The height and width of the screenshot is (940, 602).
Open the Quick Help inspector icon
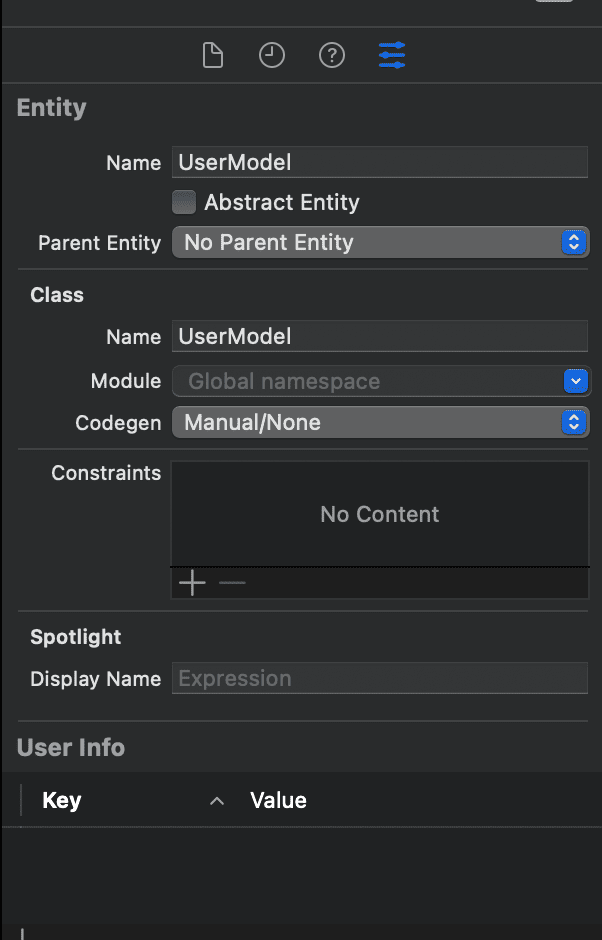[x=332, y=56]
